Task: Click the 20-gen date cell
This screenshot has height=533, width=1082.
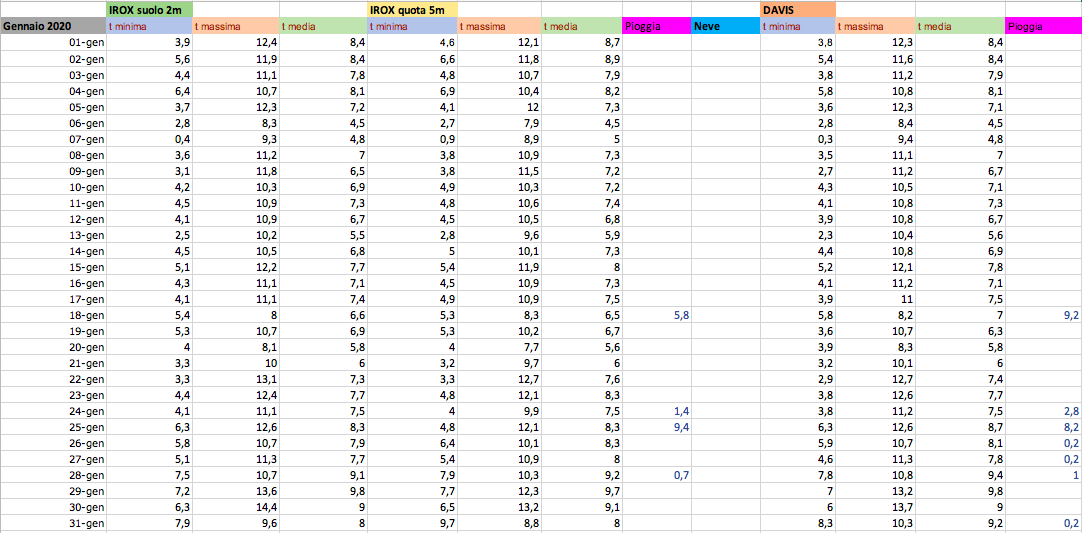Action: coord(53,347)
